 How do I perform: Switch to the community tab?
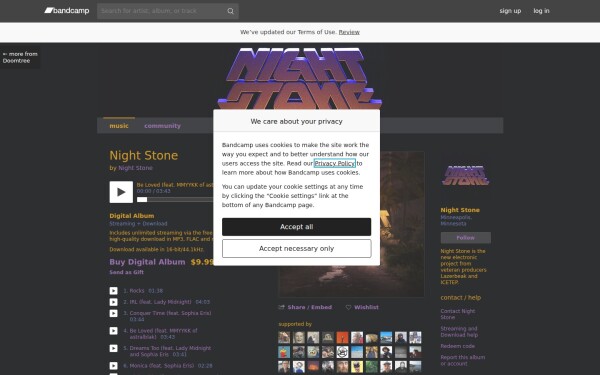[162, 126]
